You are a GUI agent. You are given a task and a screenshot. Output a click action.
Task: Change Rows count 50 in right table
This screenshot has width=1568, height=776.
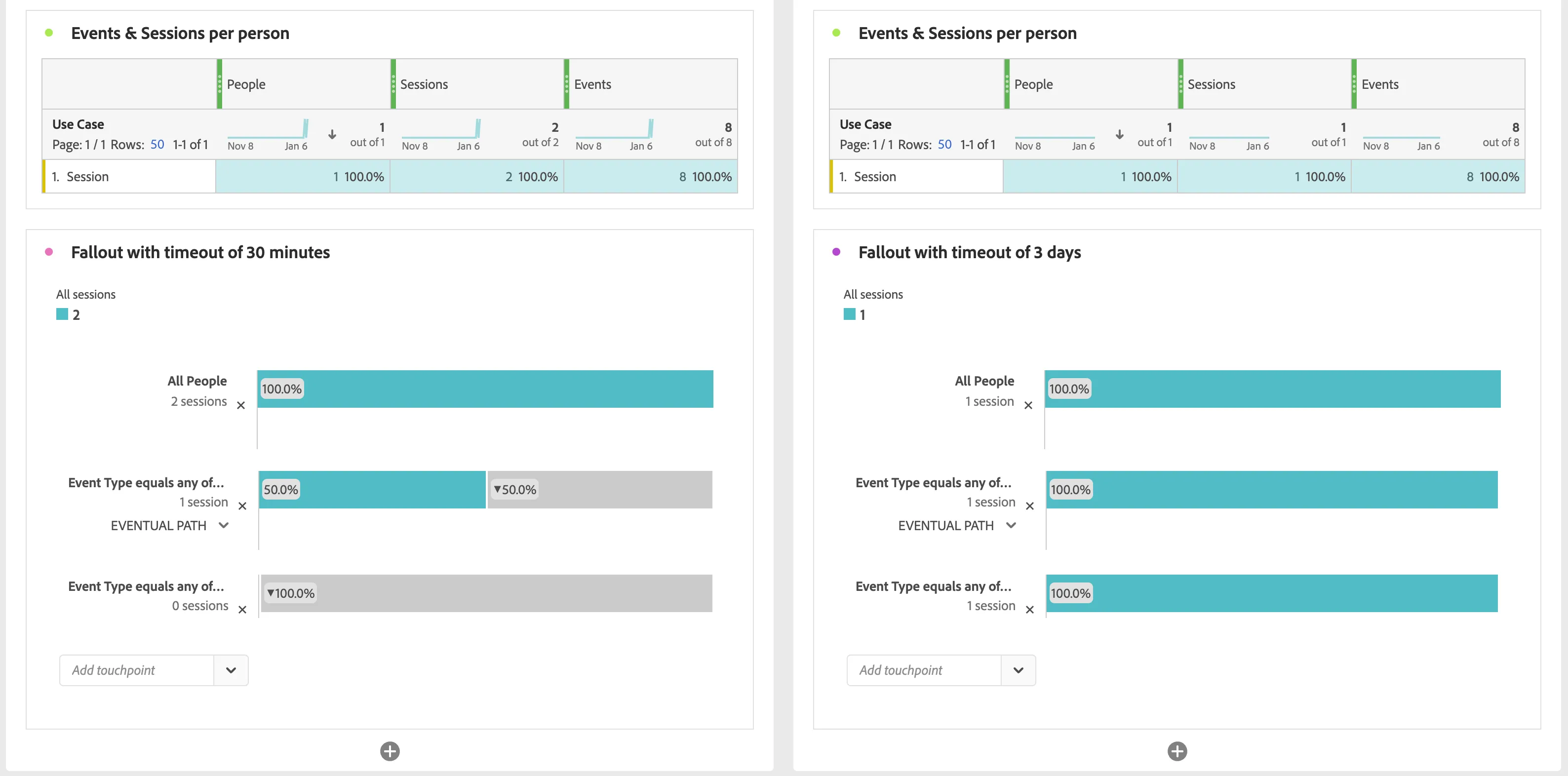[944, 144]
